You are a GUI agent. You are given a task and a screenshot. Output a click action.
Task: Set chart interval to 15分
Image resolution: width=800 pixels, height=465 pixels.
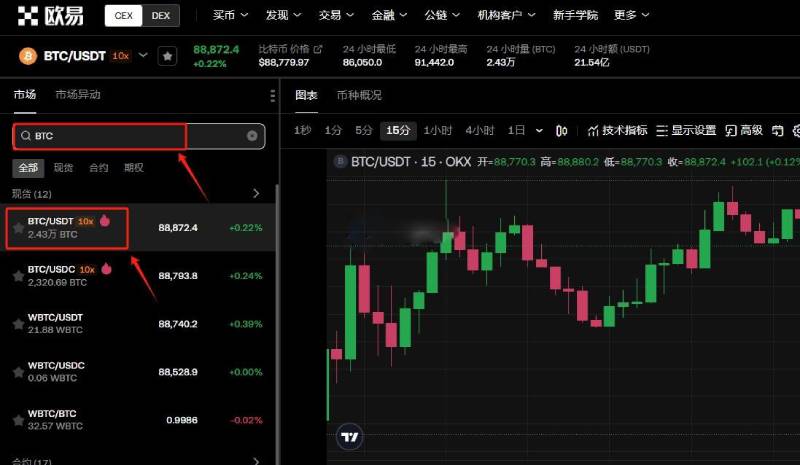(x=398, y=131)
